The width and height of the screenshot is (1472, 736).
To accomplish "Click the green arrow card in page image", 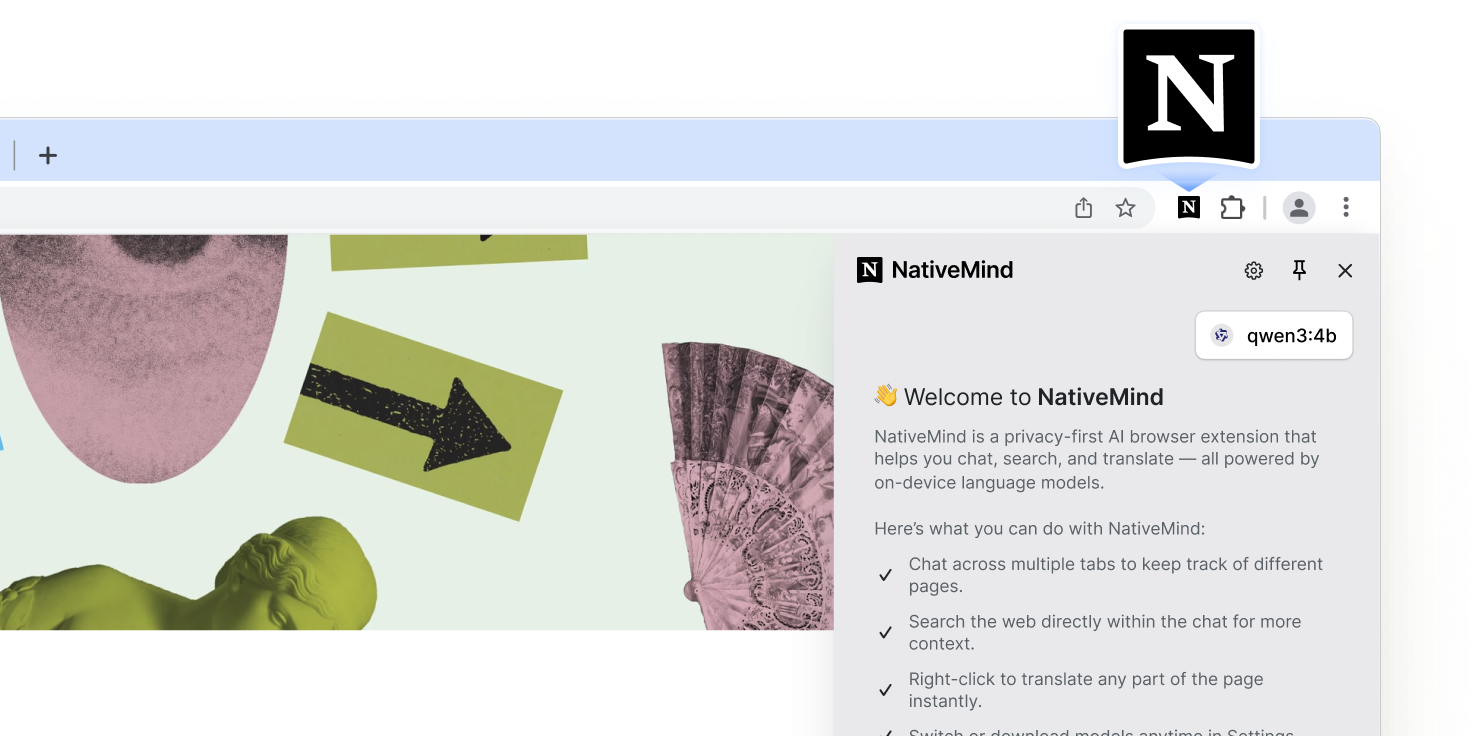I will click(423, 416).
